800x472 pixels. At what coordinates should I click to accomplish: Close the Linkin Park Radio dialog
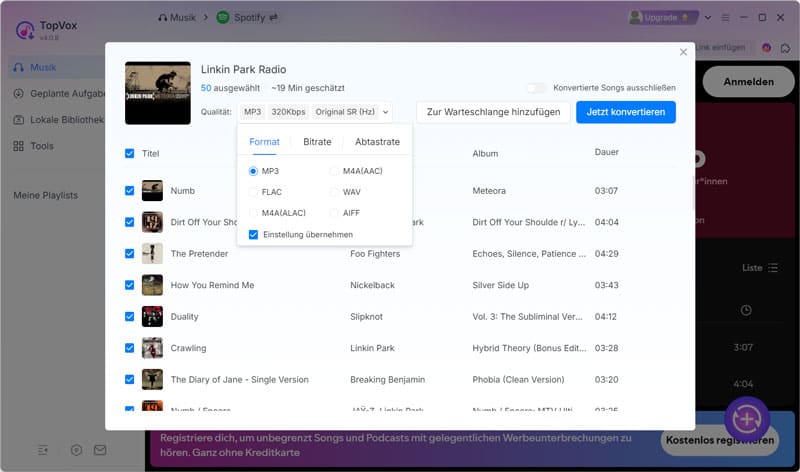coord(683,52)
